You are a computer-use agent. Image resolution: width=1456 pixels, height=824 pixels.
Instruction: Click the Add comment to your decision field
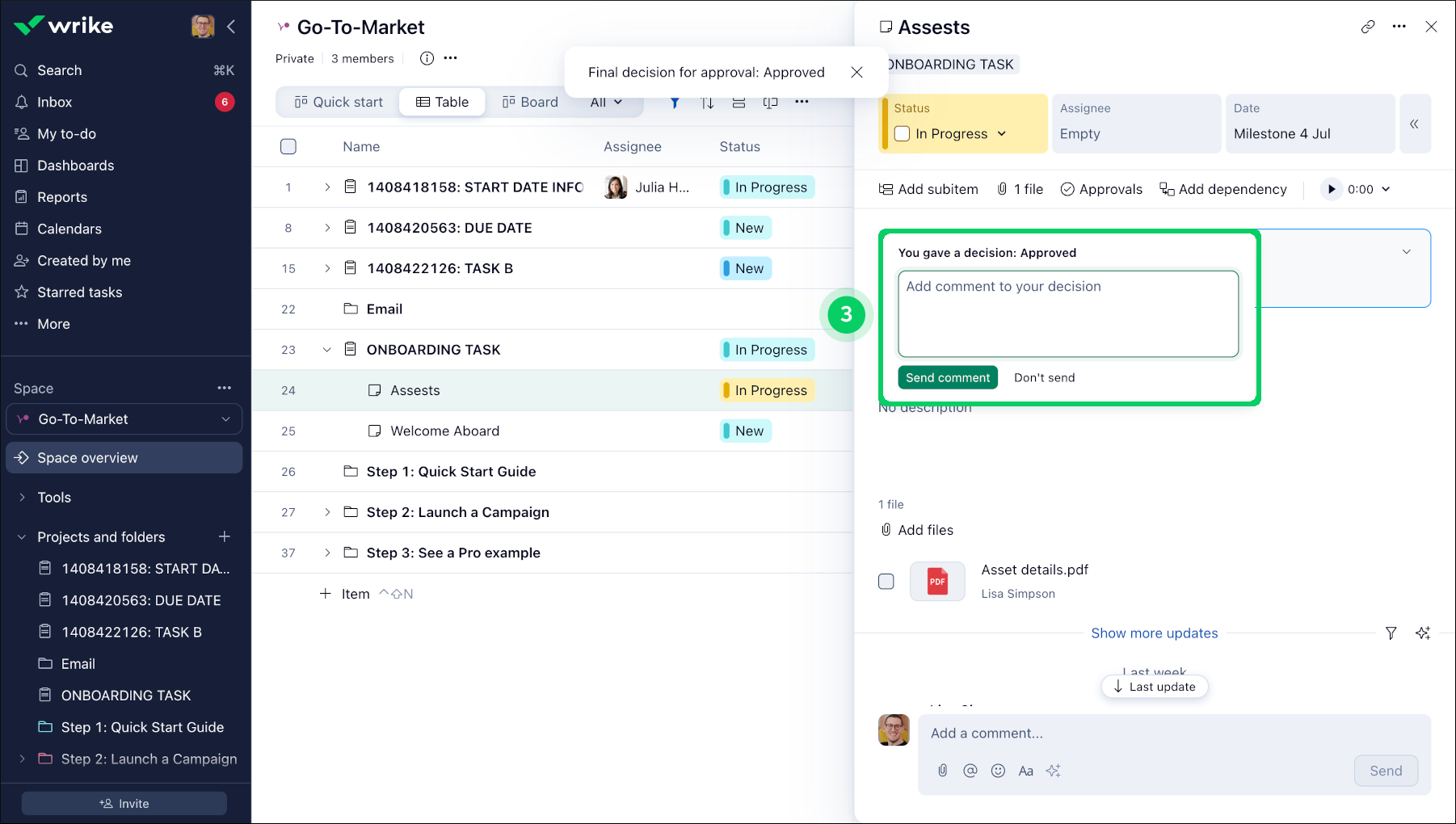coord(1067,313)
